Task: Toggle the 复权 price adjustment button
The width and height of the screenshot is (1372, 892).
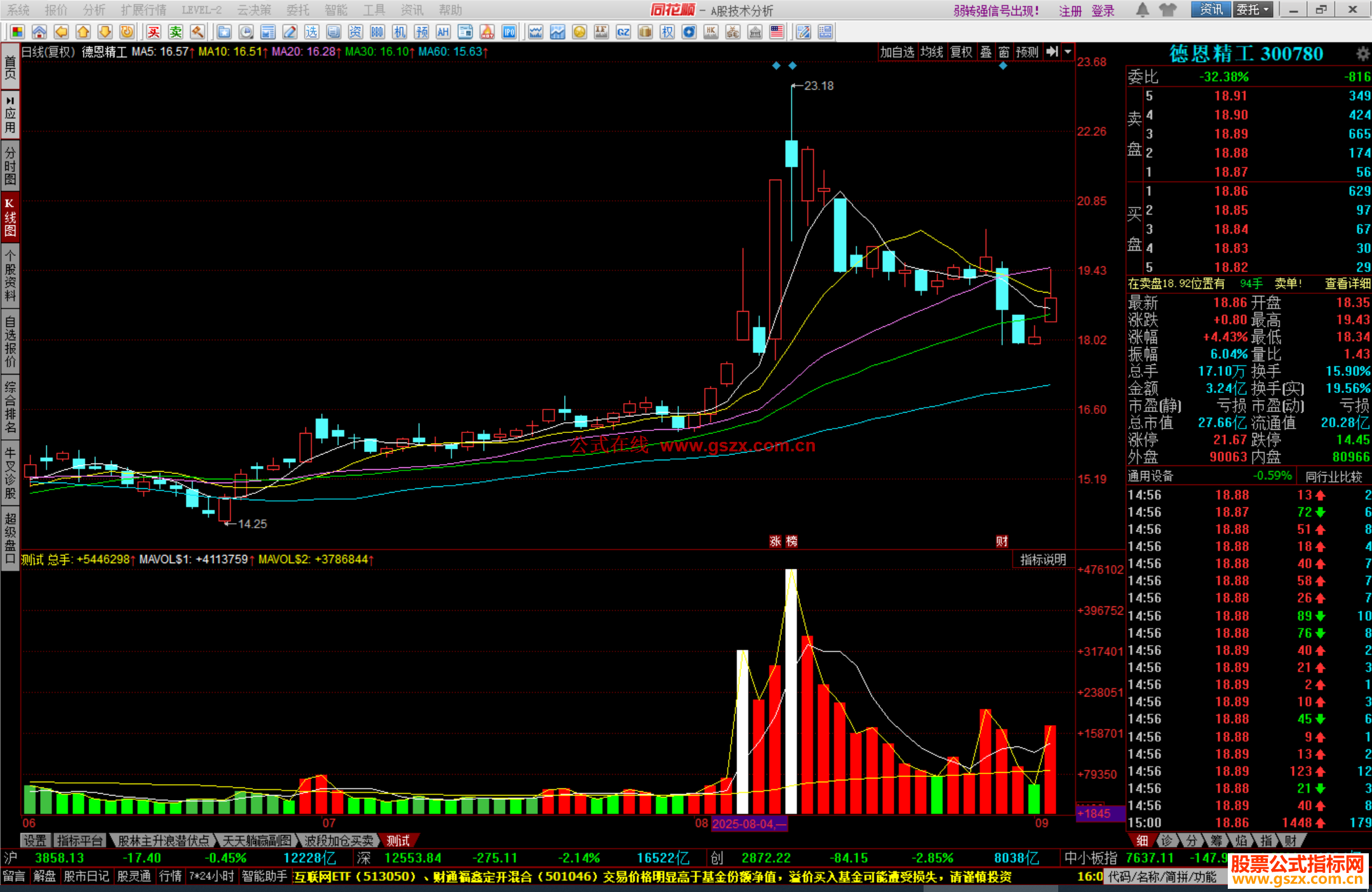Action: pos(961,52)
